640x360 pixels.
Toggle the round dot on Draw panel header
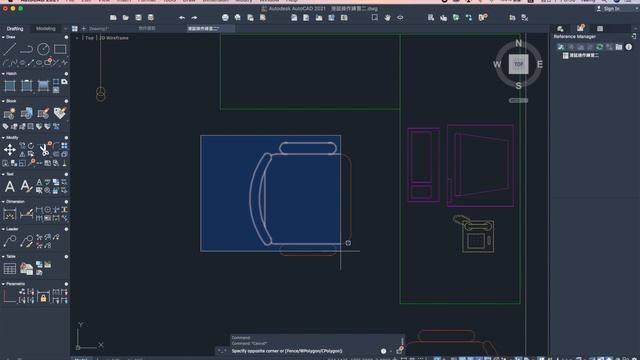pos(66,37)
